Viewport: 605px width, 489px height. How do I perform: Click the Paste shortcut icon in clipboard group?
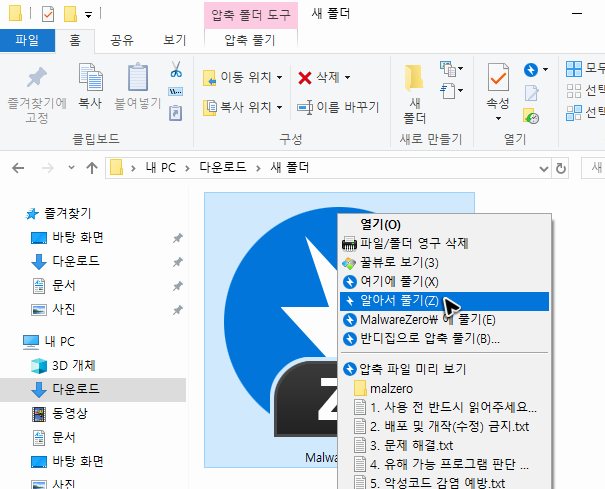click(176, 113)
